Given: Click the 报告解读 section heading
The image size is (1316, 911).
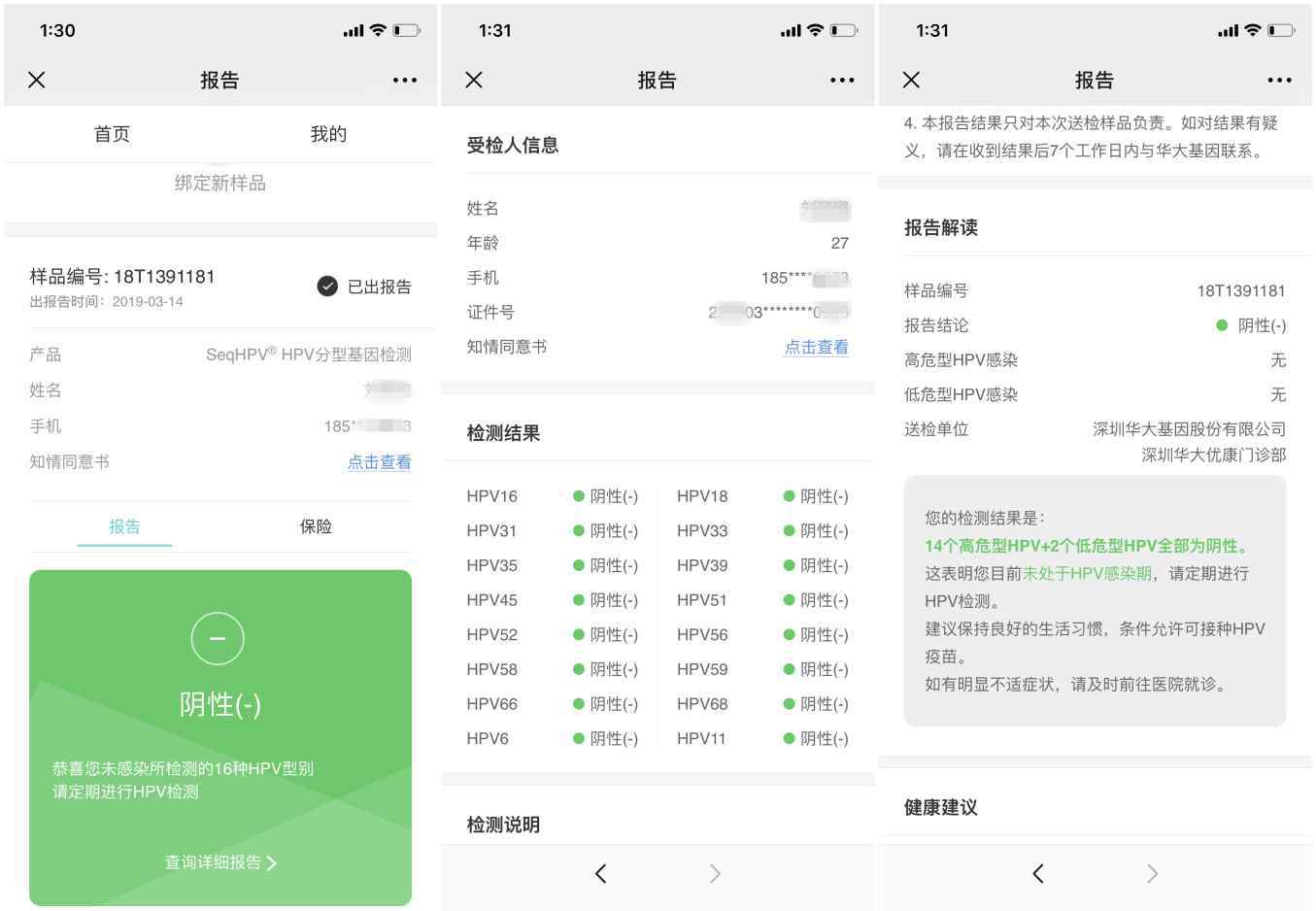Looking at the screenshot, I should click(941, 227).
